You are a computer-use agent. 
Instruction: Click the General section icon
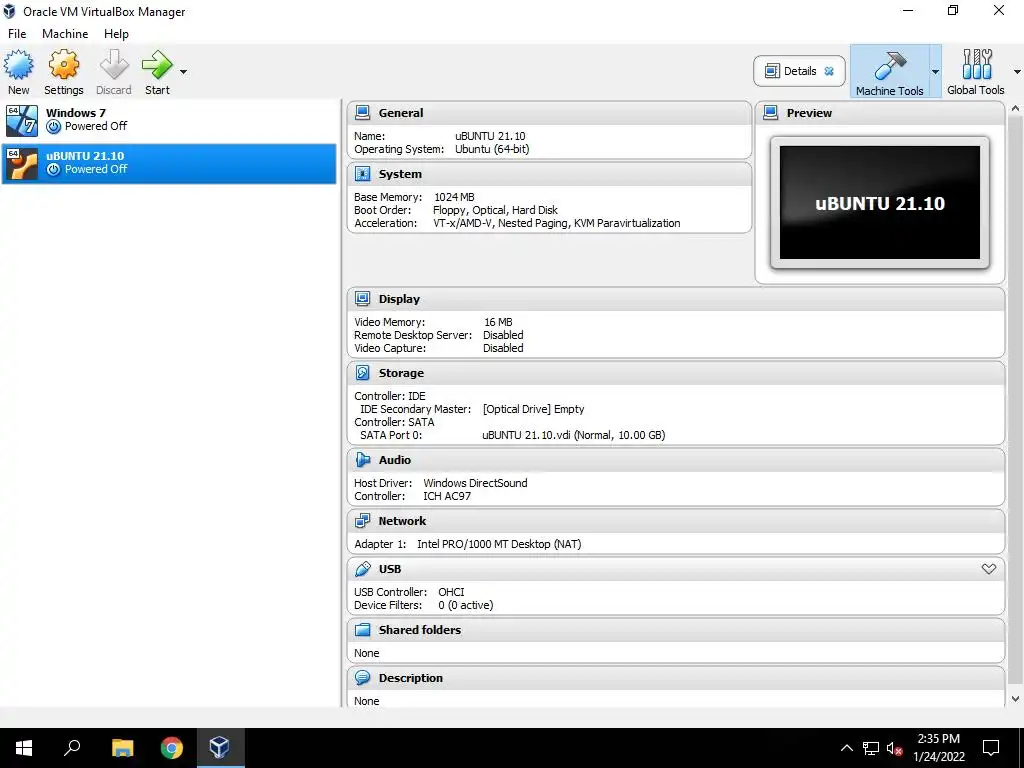click(x=362, y=113)
